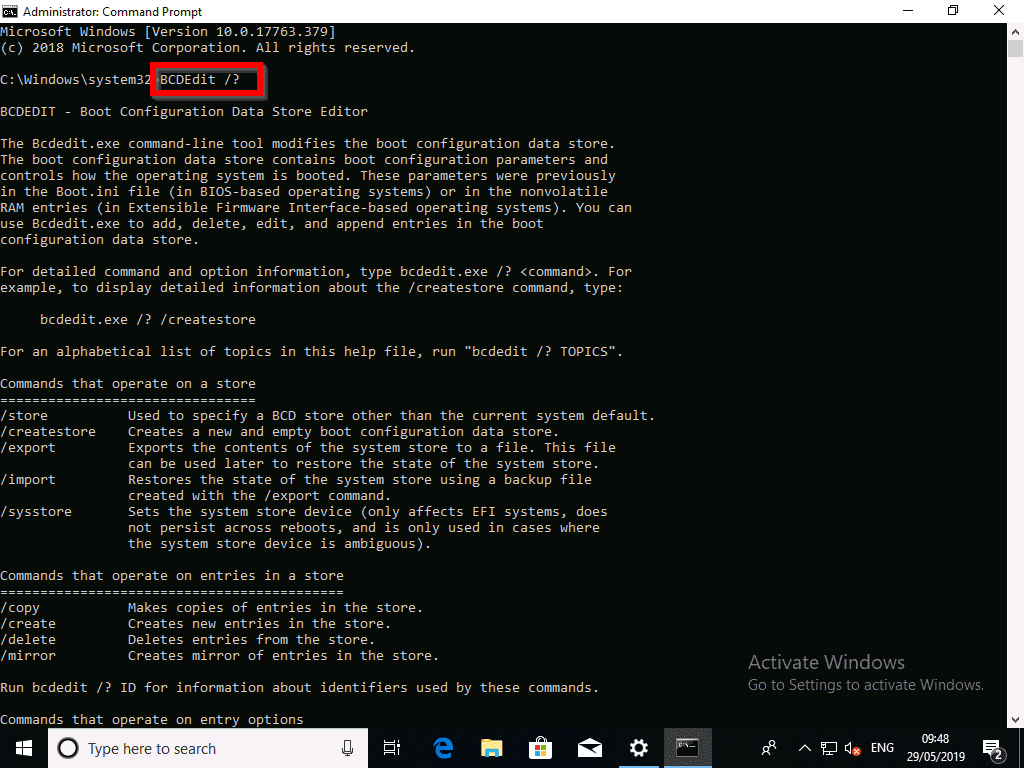Open Microsoft Store from the taskbar

click(541, 748)
